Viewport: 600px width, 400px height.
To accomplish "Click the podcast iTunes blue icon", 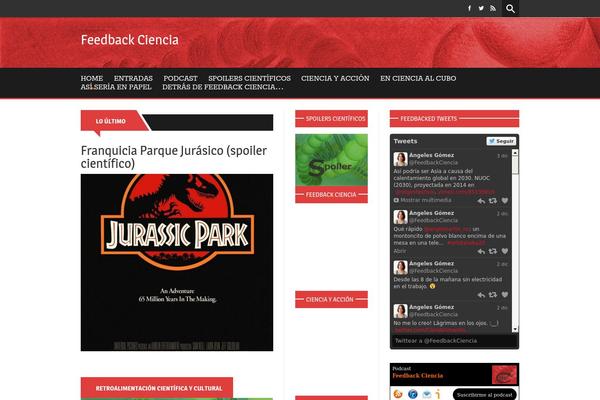I will point(412,394).
